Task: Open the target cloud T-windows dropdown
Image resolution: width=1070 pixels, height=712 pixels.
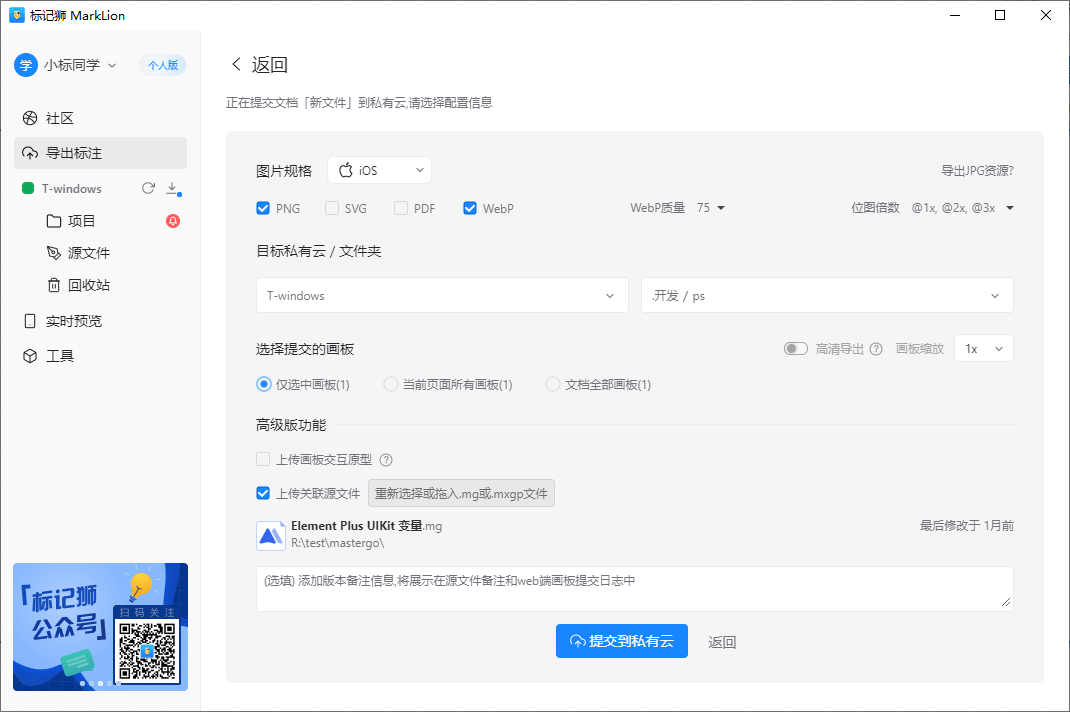Action: tap(442, 296)
